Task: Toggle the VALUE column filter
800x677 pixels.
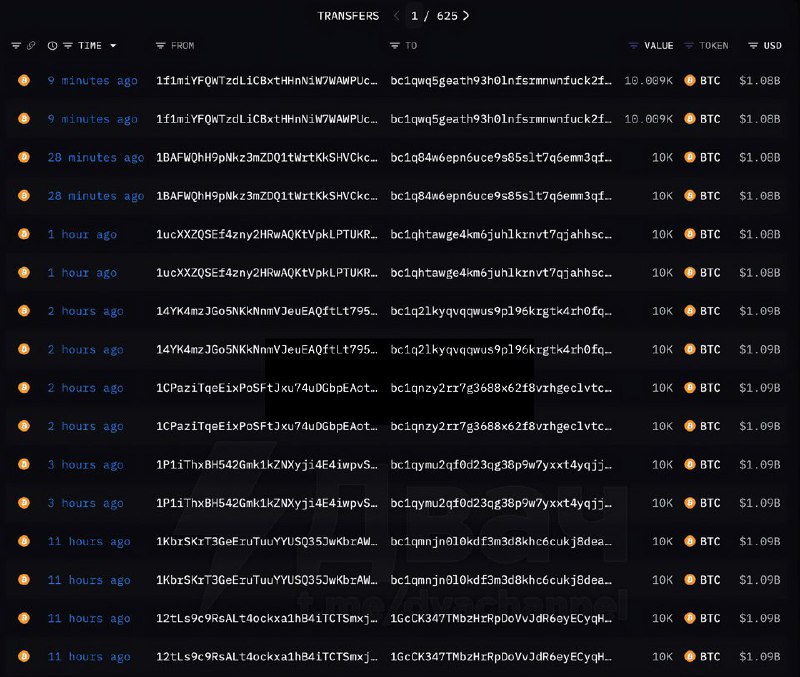Action: 633,46
